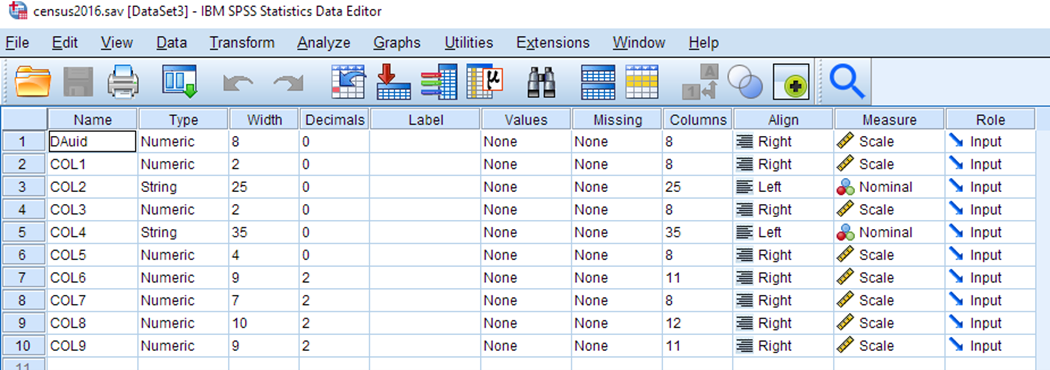Open the Variables info icon

tap(439, 82)
